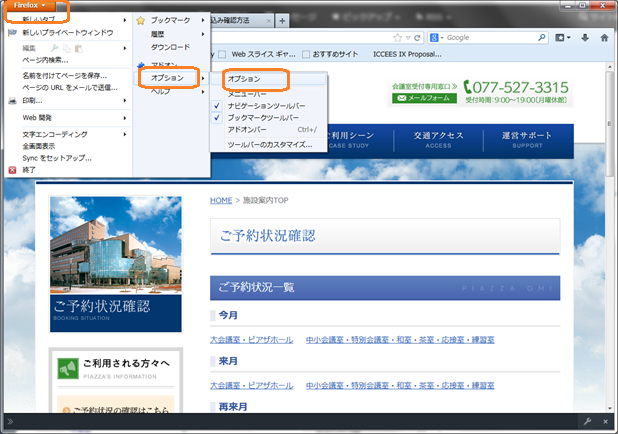Open the bookmarks menu dropdown arrow
Image resolution: width=618 pixels, height=434 pixels.
568,38
